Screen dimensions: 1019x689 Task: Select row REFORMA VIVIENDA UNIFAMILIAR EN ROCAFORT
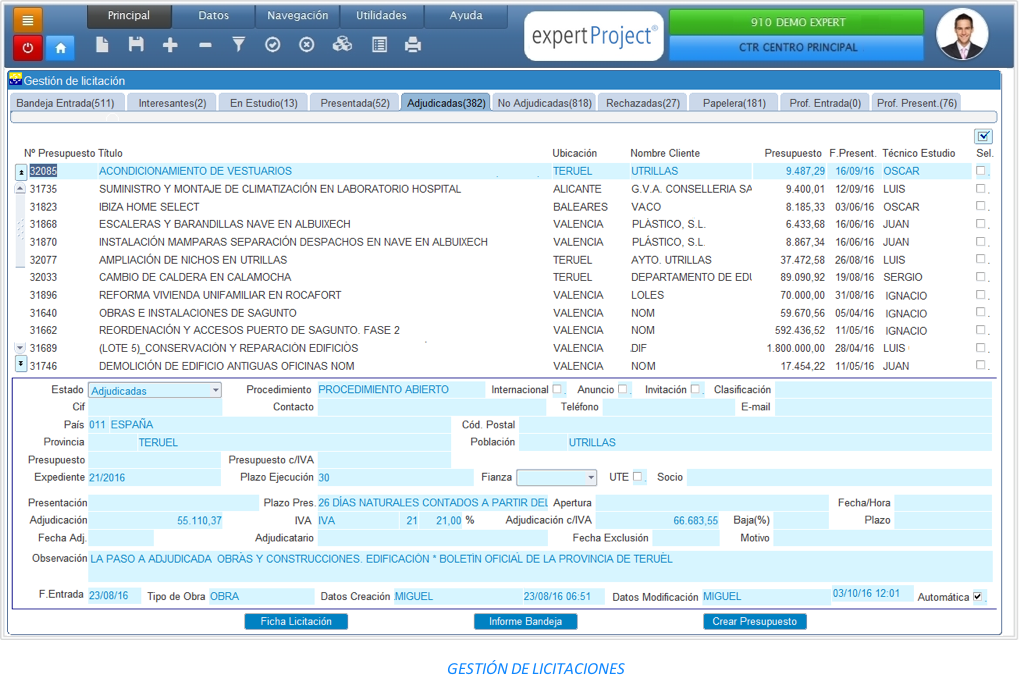tap(501, 295)
